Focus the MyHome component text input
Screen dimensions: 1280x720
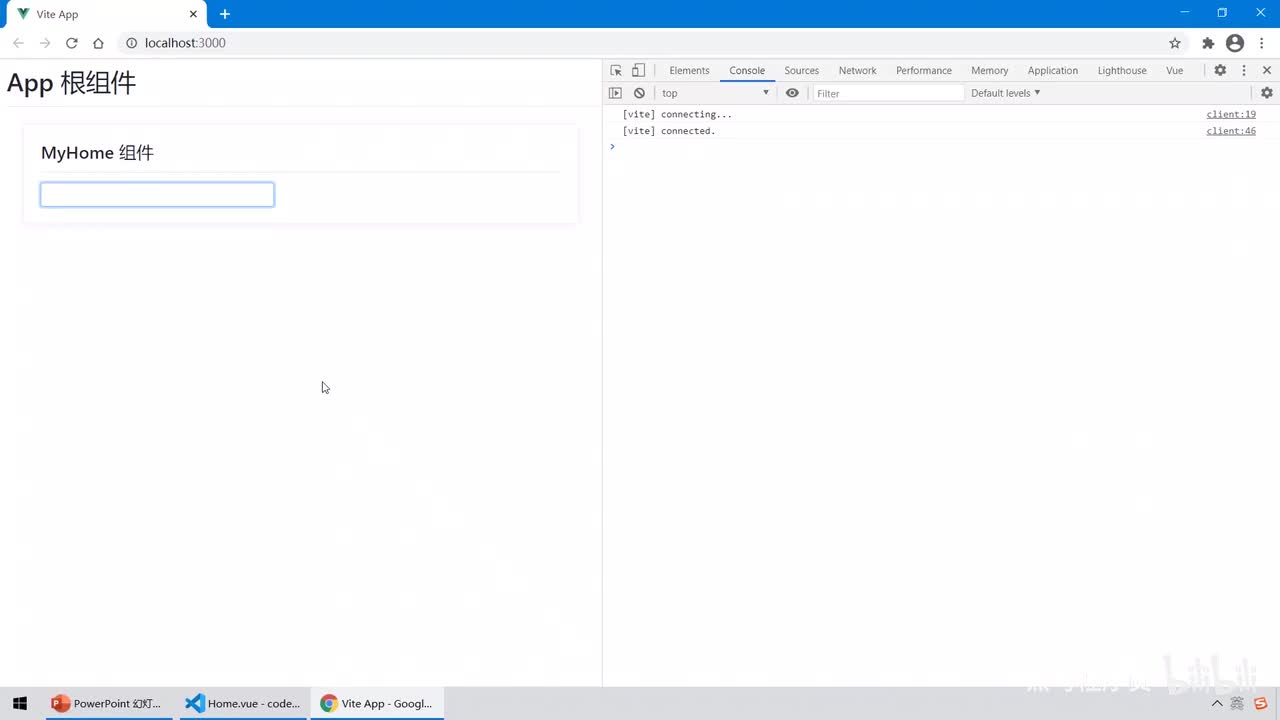pos(157,195)
